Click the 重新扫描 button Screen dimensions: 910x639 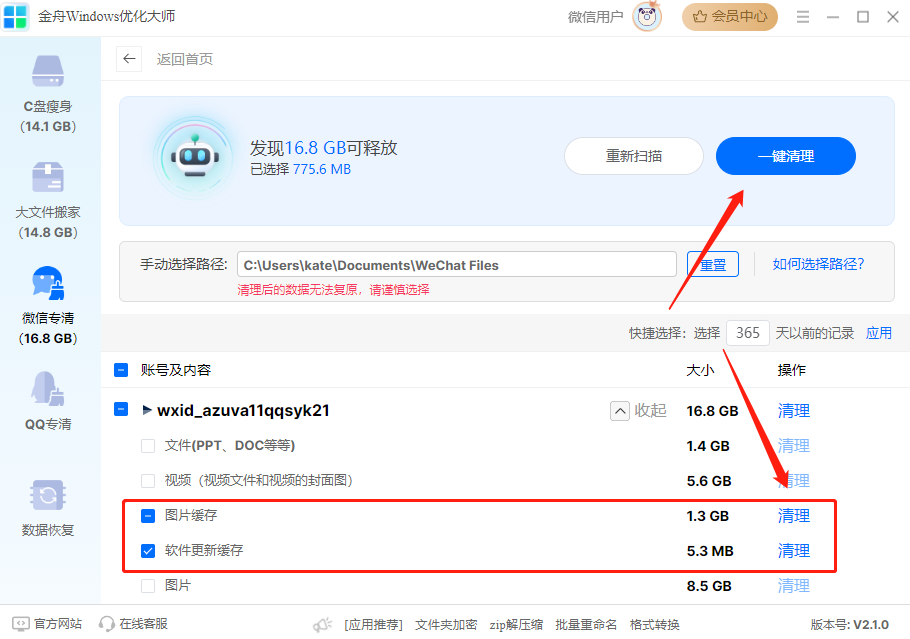(x=633, y=156)
